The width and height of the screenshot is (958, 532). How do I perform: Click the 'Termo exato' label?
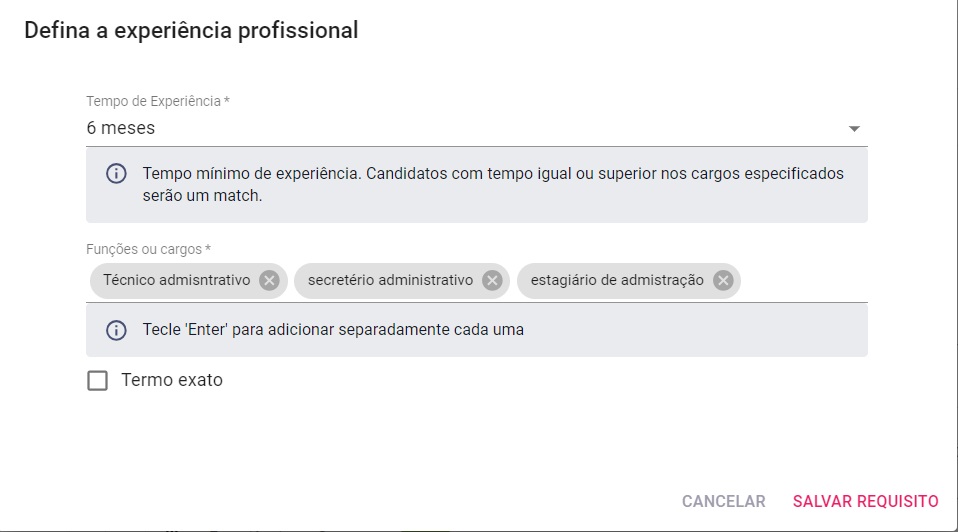pyautogui.click(x=172, y=380)
